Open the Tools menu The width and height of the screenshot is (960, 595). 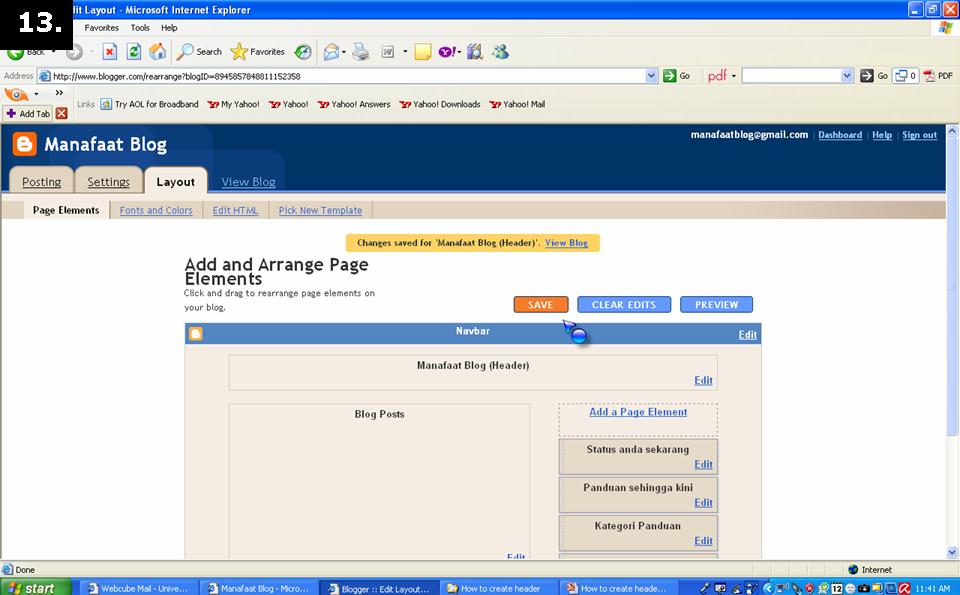click(140, 28)
